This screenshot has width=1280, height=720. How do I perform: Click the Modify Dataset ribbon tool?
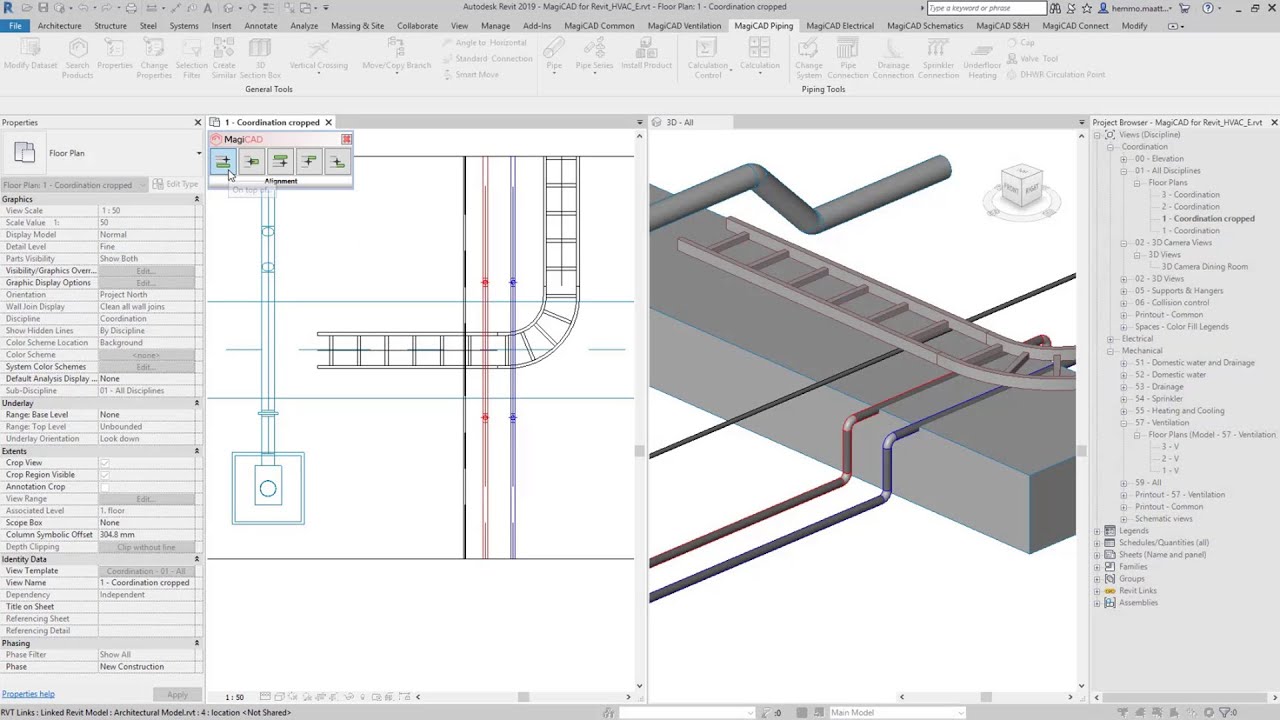pyautogui.click(x=30, y=56)
